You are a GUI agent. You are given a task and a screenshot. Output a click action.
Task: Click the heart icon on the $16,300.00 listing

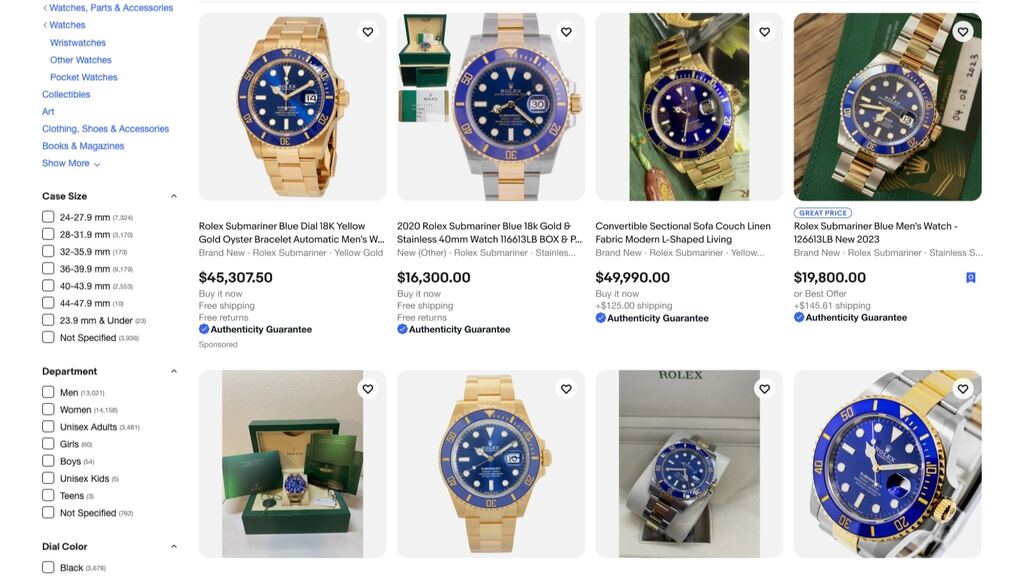(x=564, y=30)
